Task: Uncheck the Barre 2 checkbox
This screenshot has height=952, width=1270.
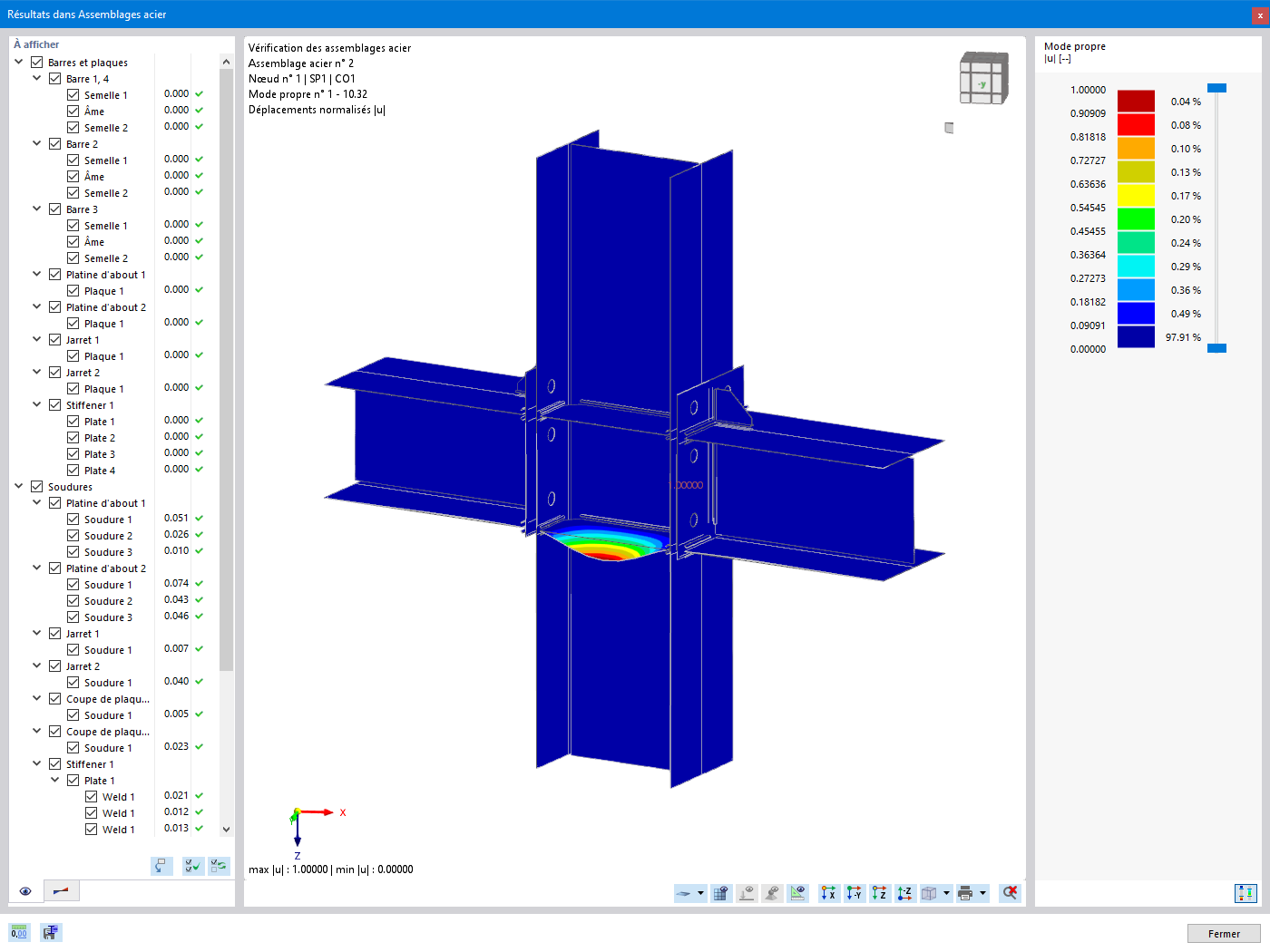Action: coord(55,144)
